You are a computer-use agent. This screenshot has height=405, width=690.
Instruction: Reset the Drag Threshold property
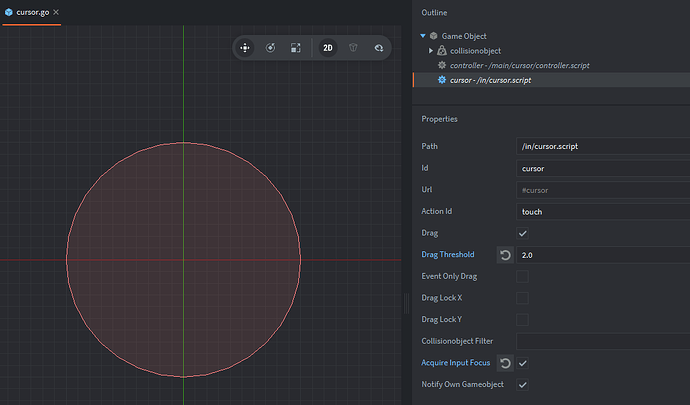[505, 255]
